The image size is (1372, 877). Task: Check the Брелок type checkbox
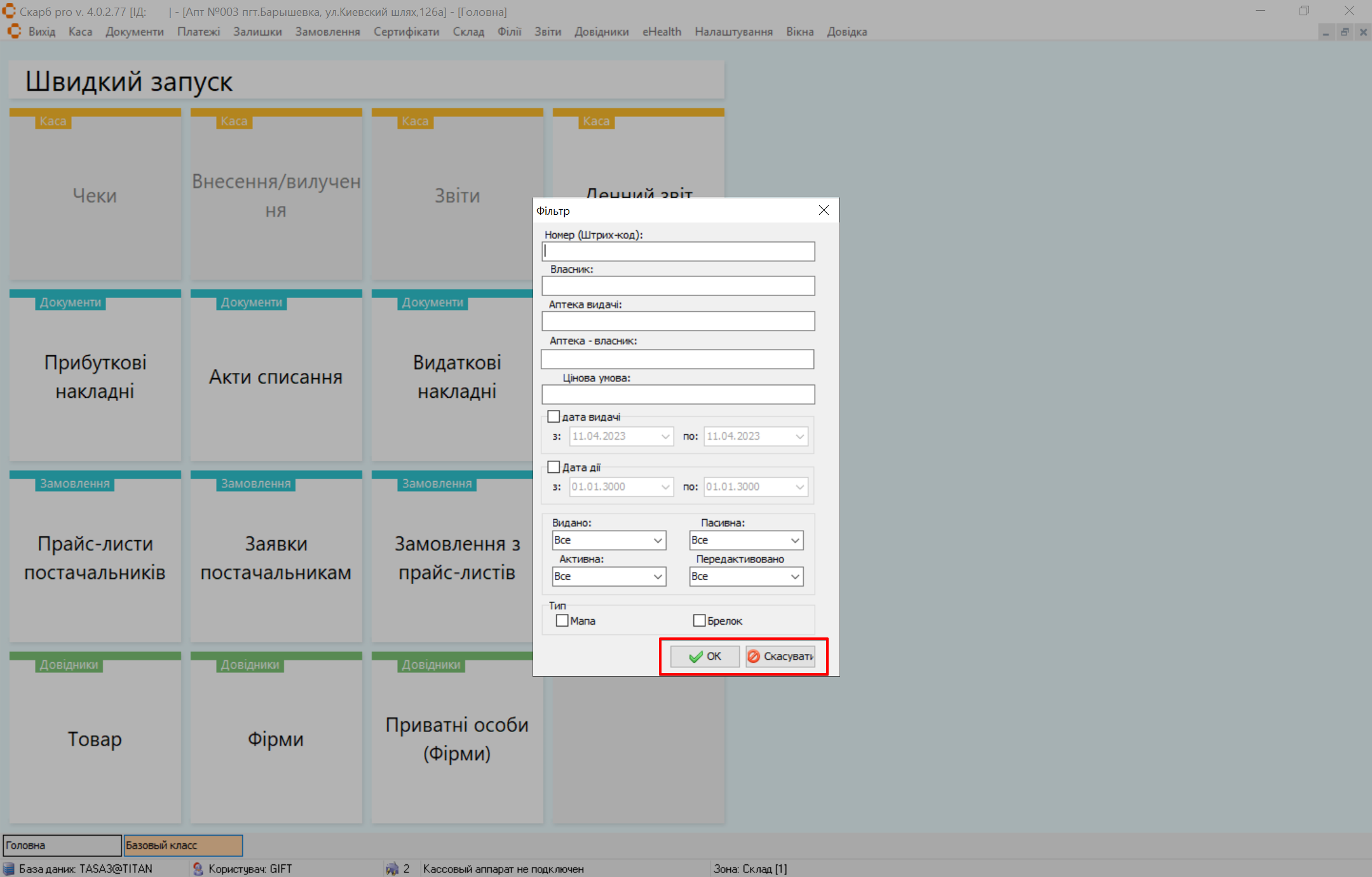pos(699,620)
